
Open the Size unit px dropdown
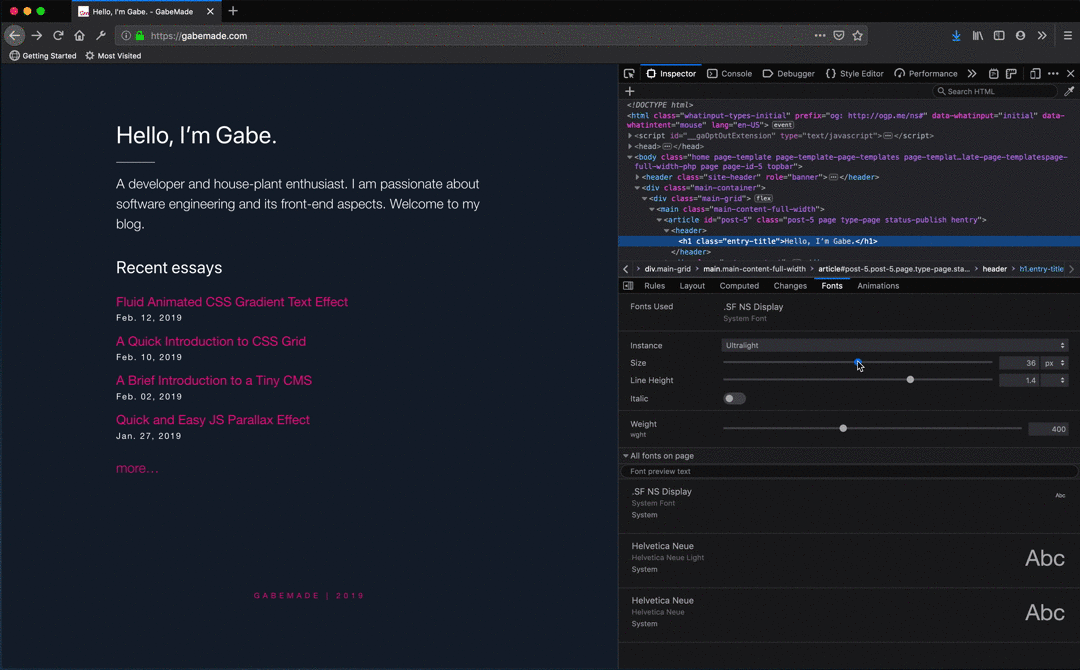(1055, 363)
